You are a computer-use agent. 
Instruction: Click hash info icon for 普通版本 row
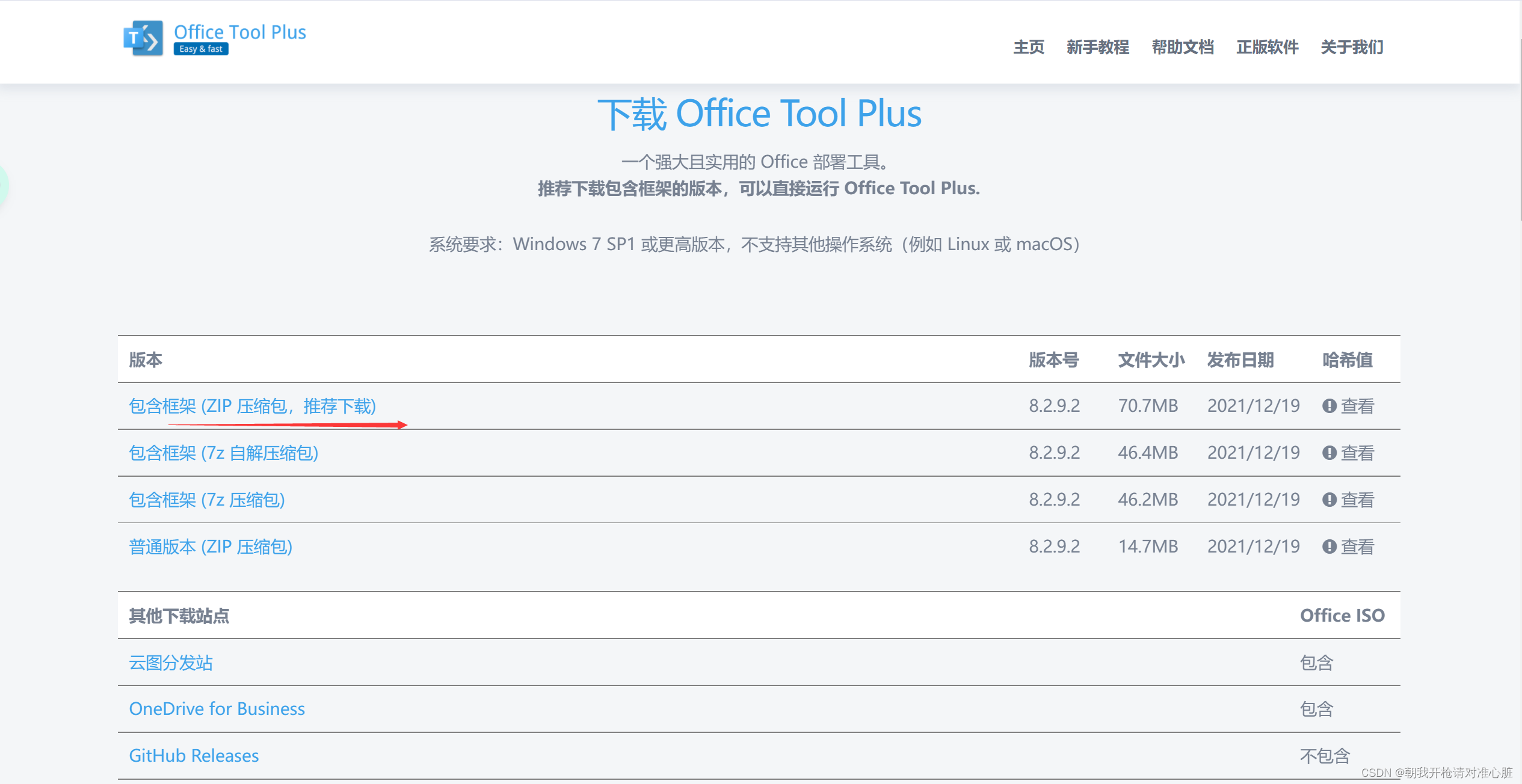pos(1329,547)
